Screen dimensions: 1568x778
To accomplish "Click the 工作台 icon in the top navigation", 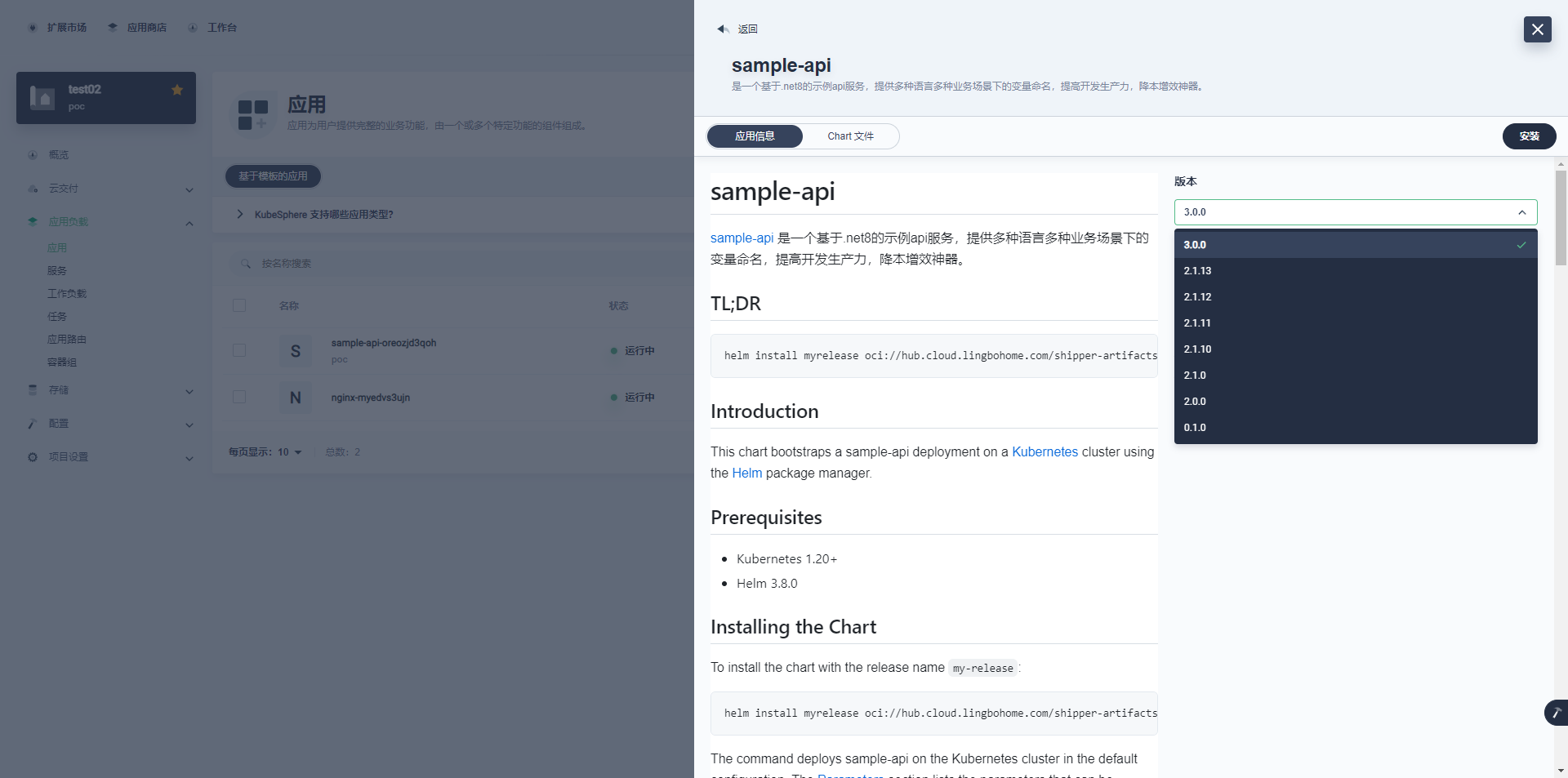I will pyautogui.click(x=193, y=28).
